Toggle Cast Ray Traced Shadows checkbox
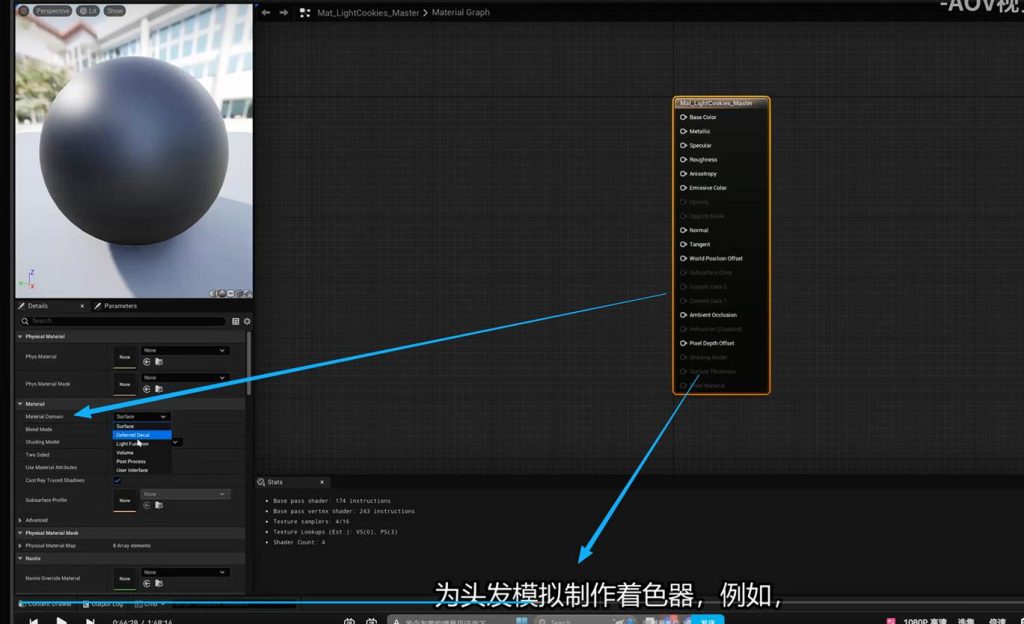 (117, 480)
